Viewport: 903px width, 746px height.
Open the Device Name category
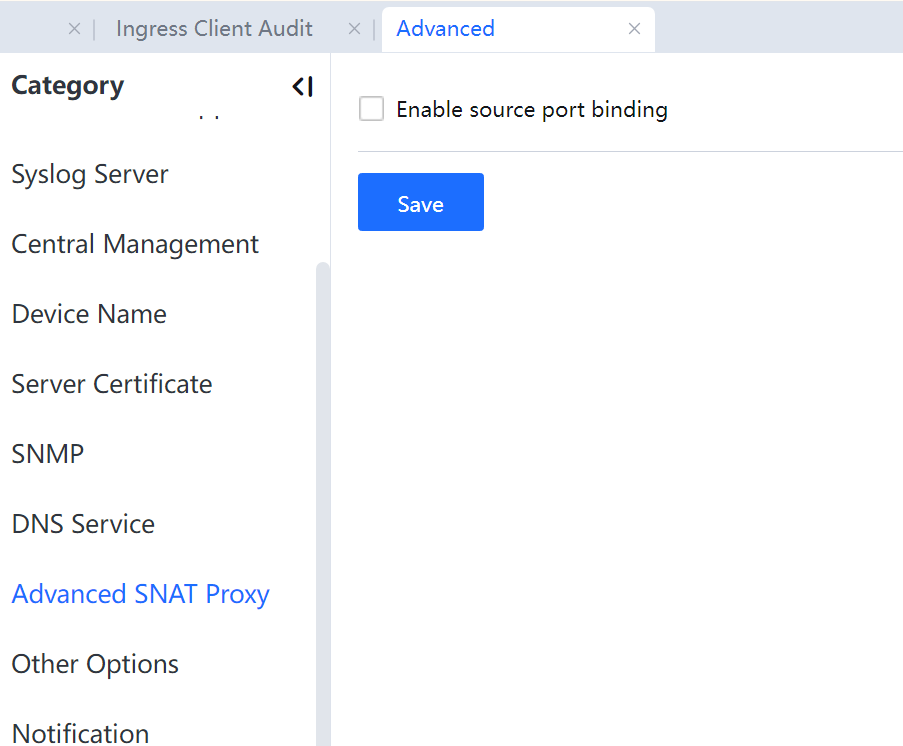tap(89, 314)
